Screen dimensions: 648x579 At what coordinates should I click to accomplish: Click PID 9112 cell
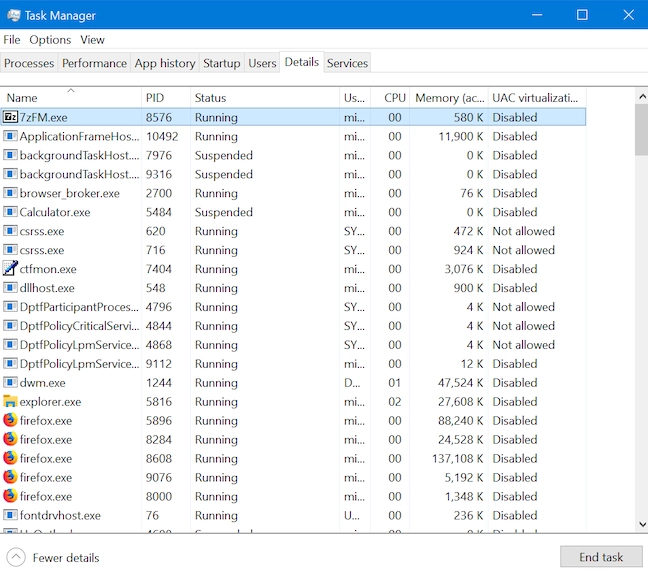click(159, 364)
